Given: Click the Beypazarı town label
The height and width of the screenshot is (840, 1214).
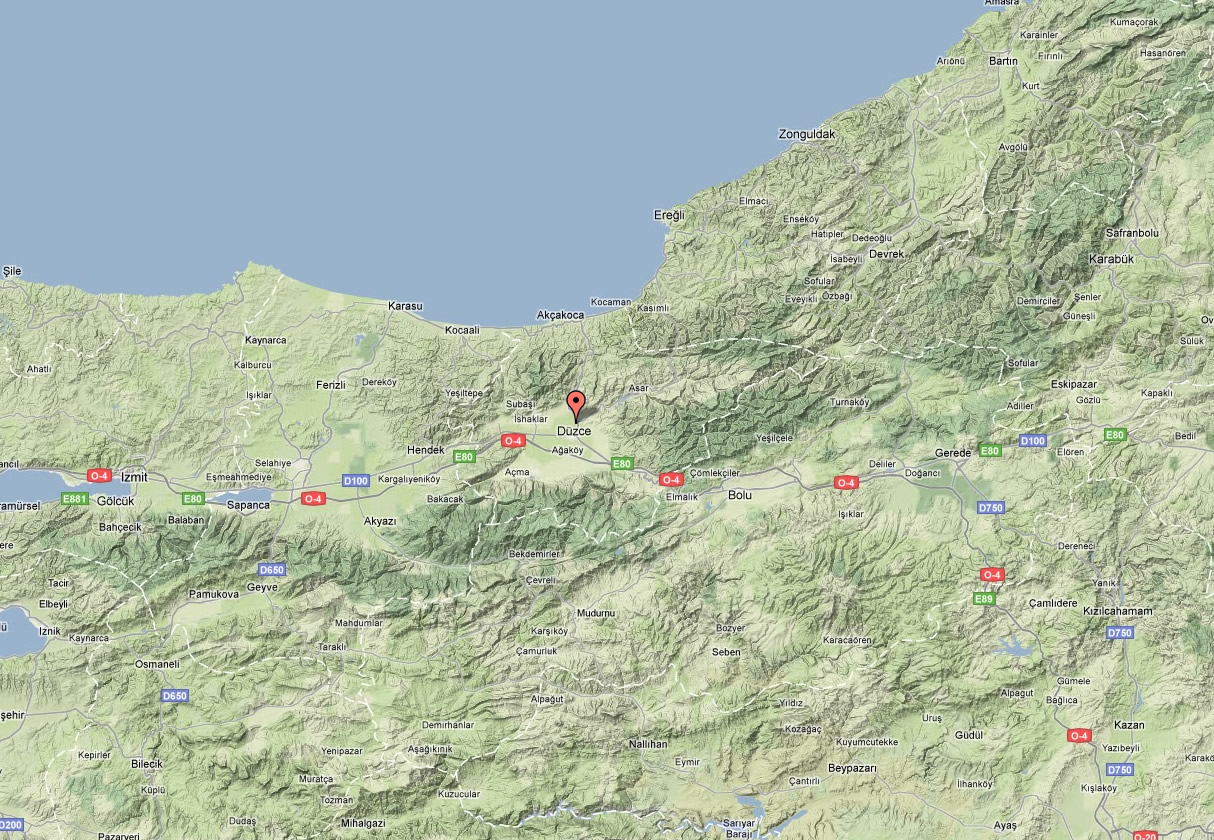Looking at the screenshot, I should (x=852, y=768).
